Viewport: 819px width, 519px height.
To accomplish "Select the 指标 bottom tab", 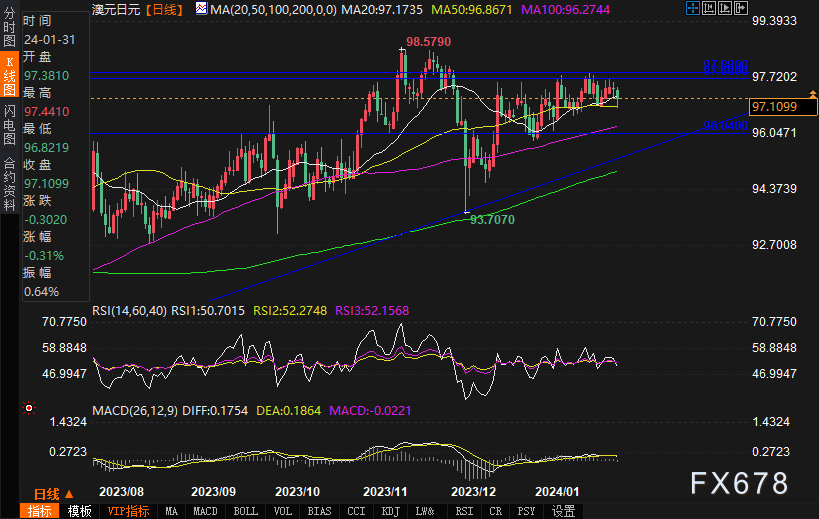I will [39, 511].
